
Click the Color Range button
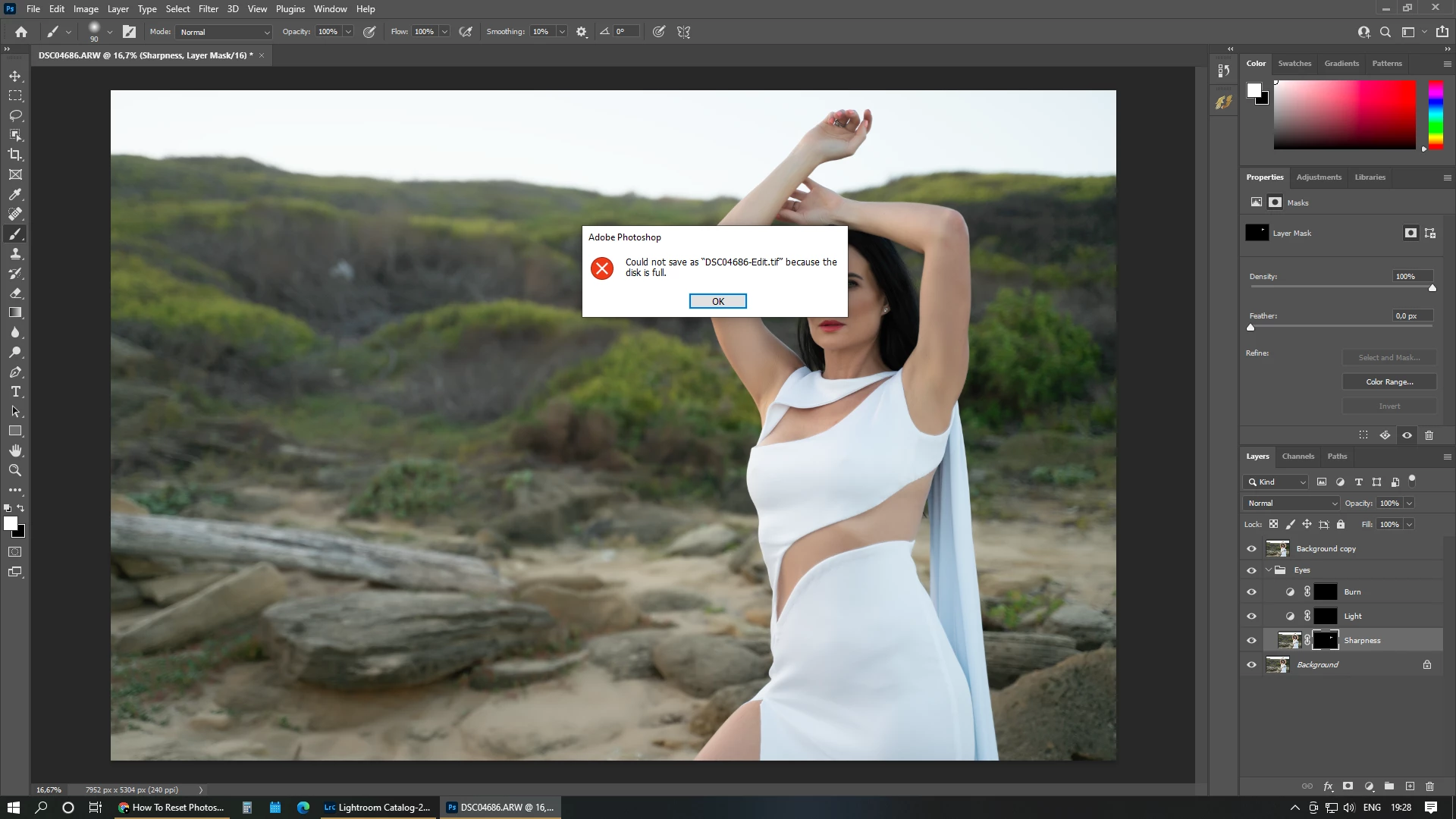(x=1389, y=382)
